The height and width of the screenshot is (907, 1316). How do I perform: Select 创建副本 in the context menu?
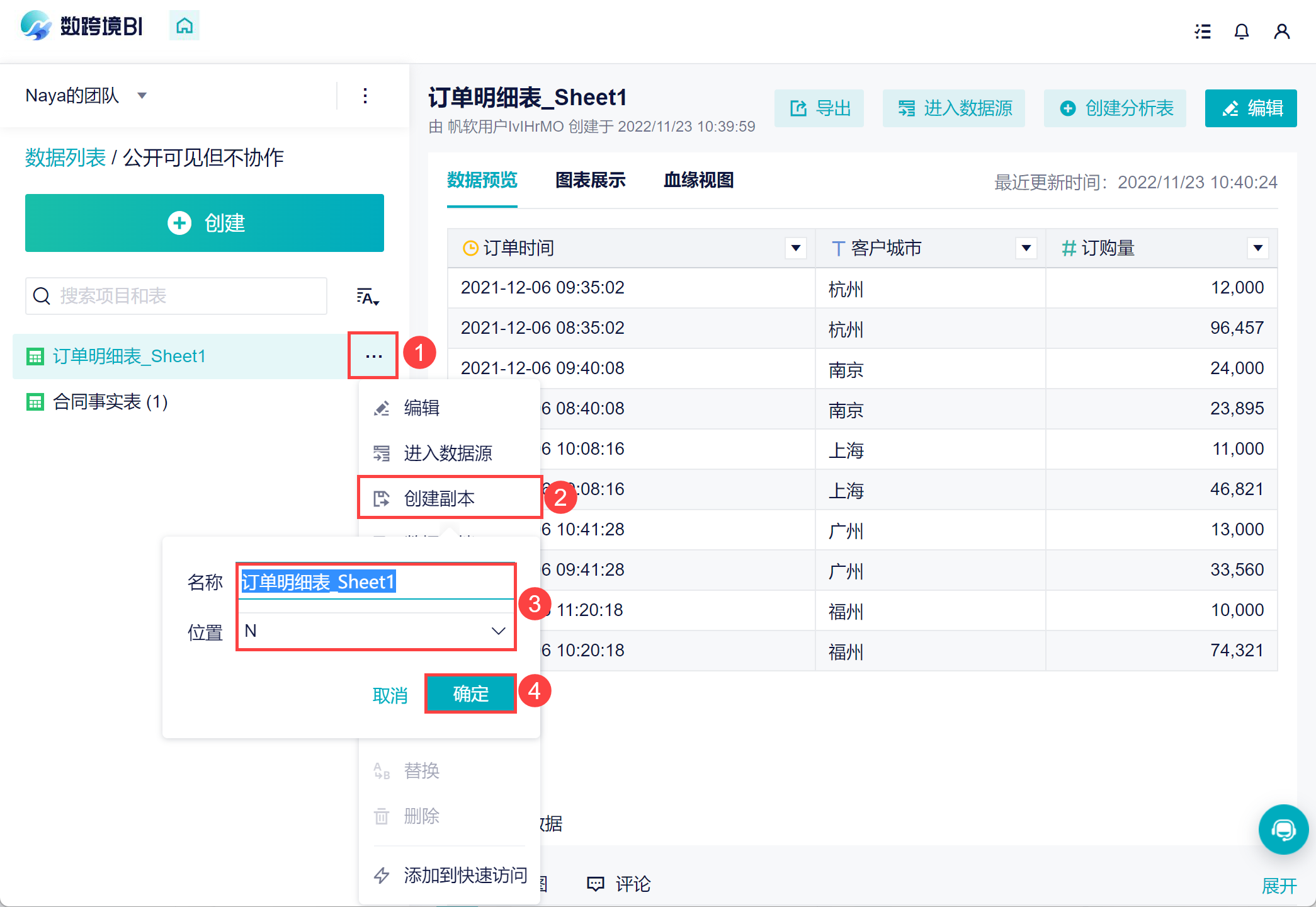[x=439, y=498]
